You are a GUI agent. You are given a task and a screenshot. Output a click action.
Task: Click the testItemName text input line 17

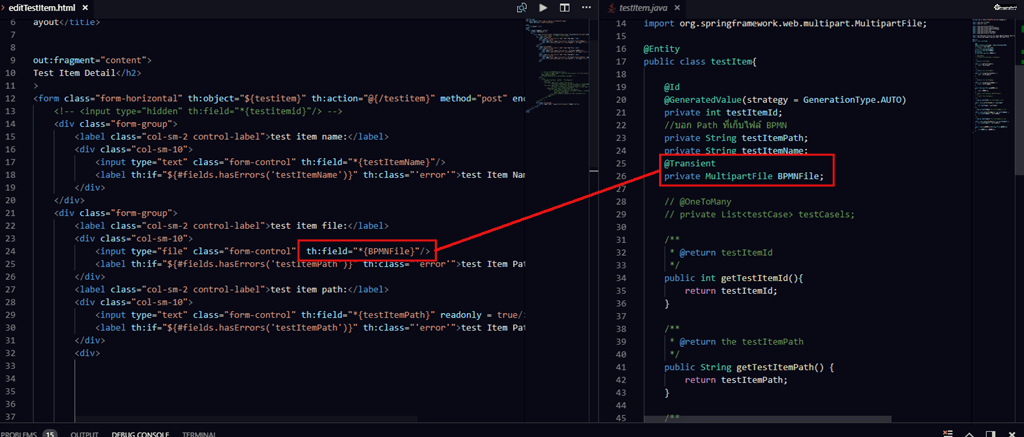[270, 163]
